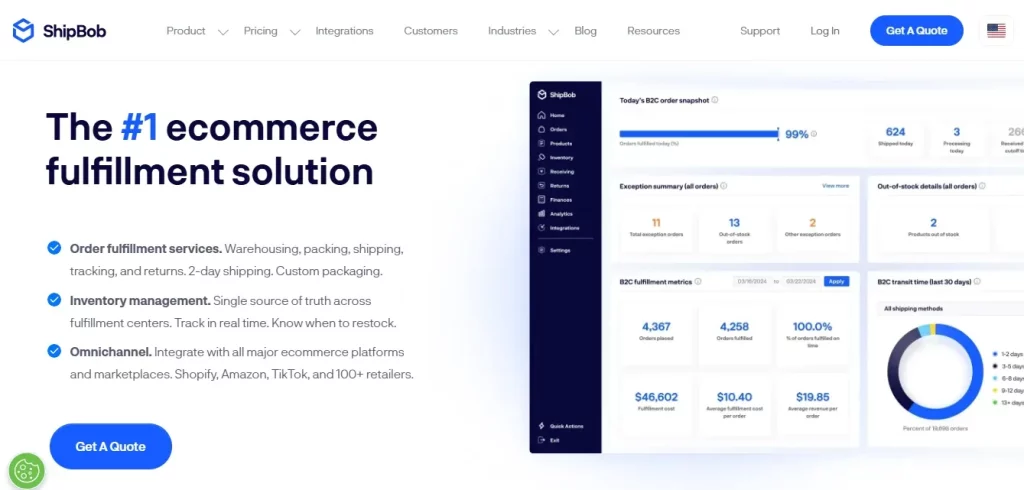Open Receiving in the dashboard sidebar
Image resolution: width=1024 pixels, height=490 pixels.
pyautogui.click(x=556, y=172)
